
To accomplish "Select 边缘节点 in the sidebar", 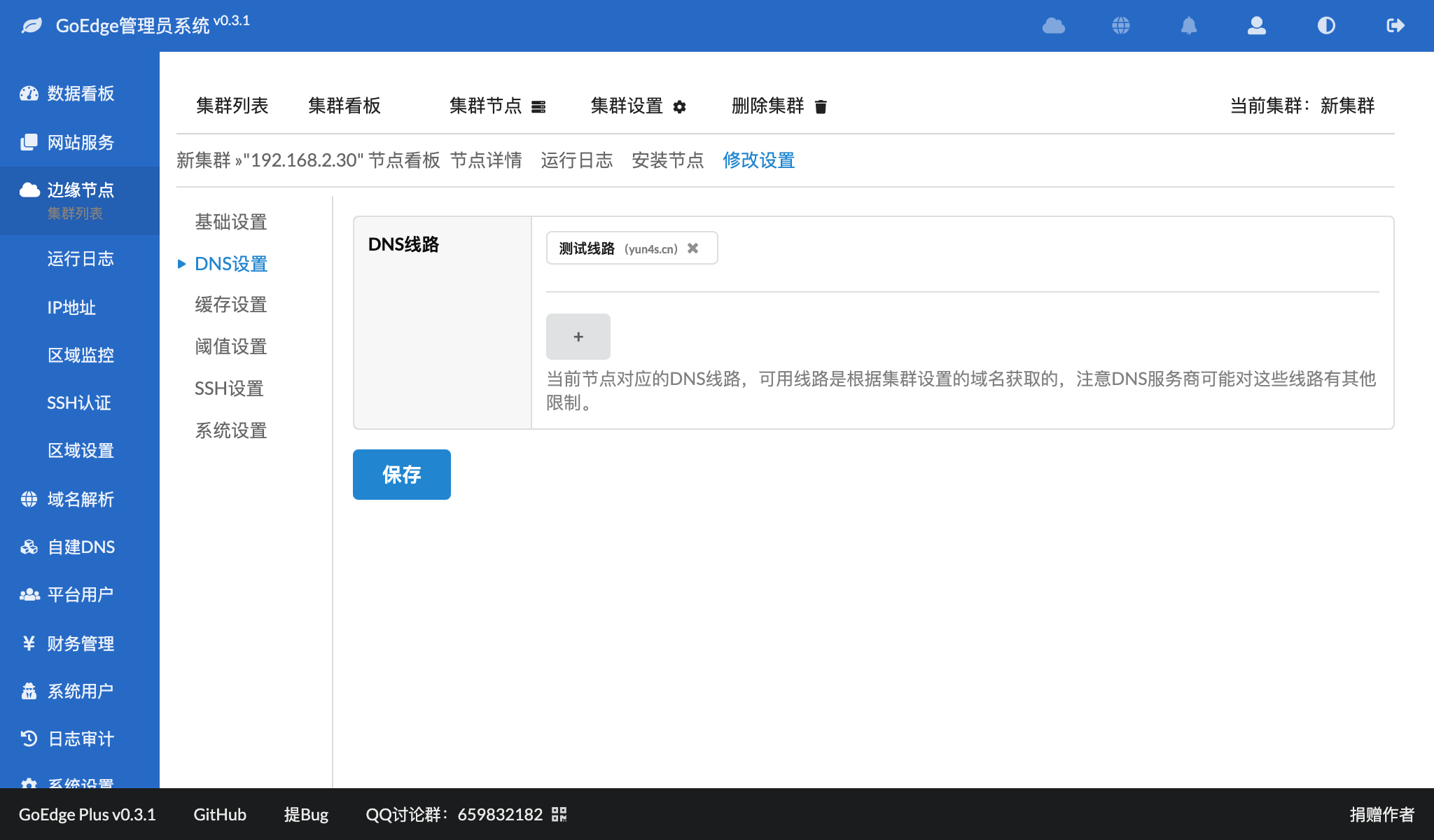I will (x=80, y=190).
